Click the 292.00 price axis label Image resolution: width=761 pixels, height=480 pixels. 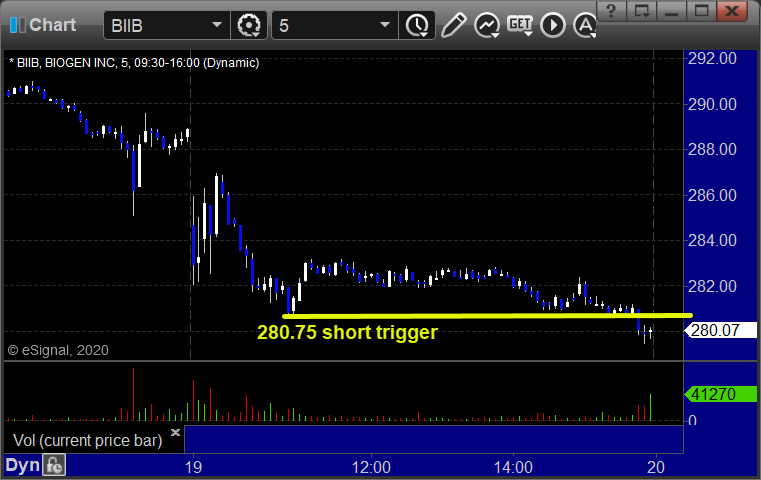point(712,58)
